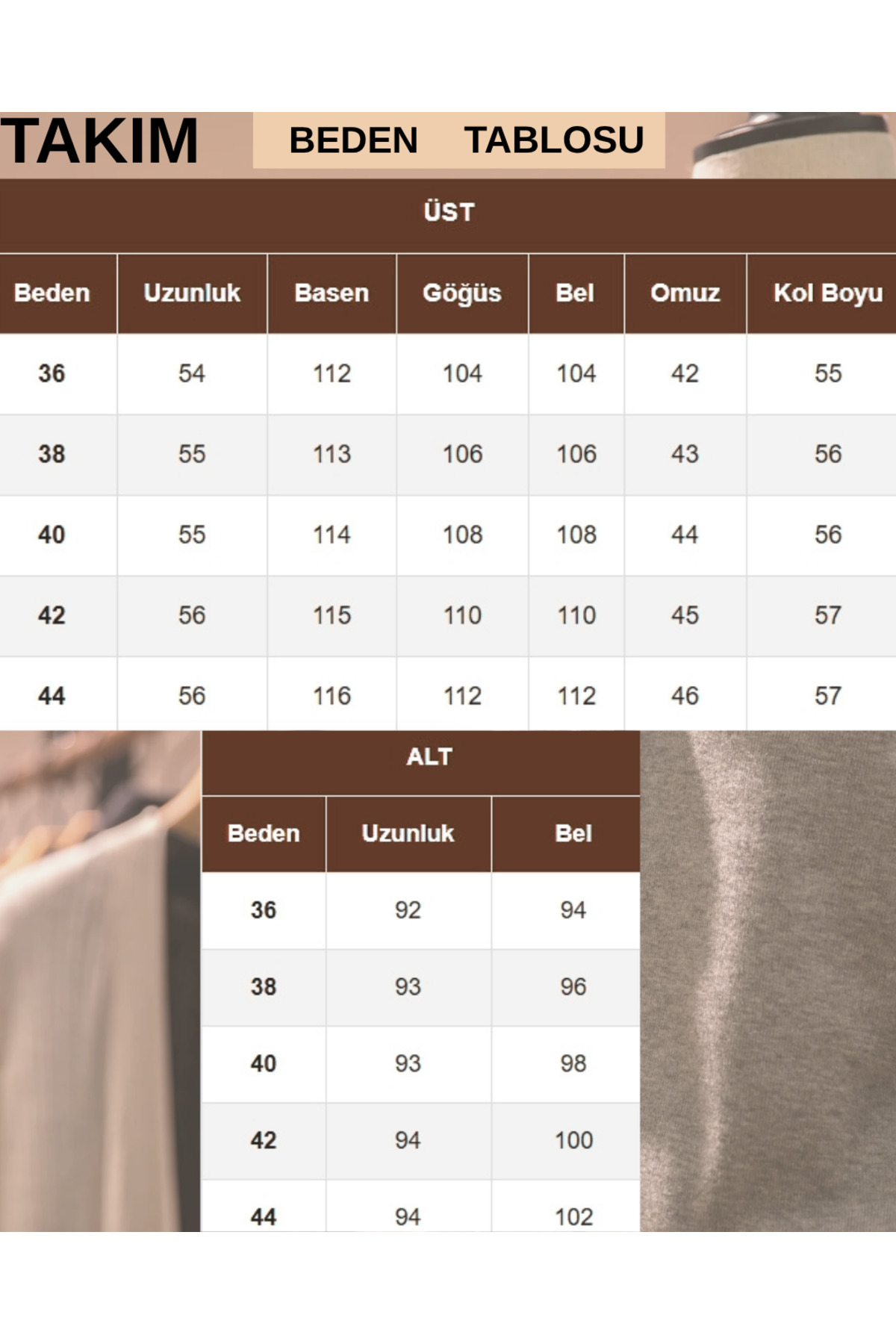Click the Omuz value 43
The image size is (896, 1344).
point(685,454)
